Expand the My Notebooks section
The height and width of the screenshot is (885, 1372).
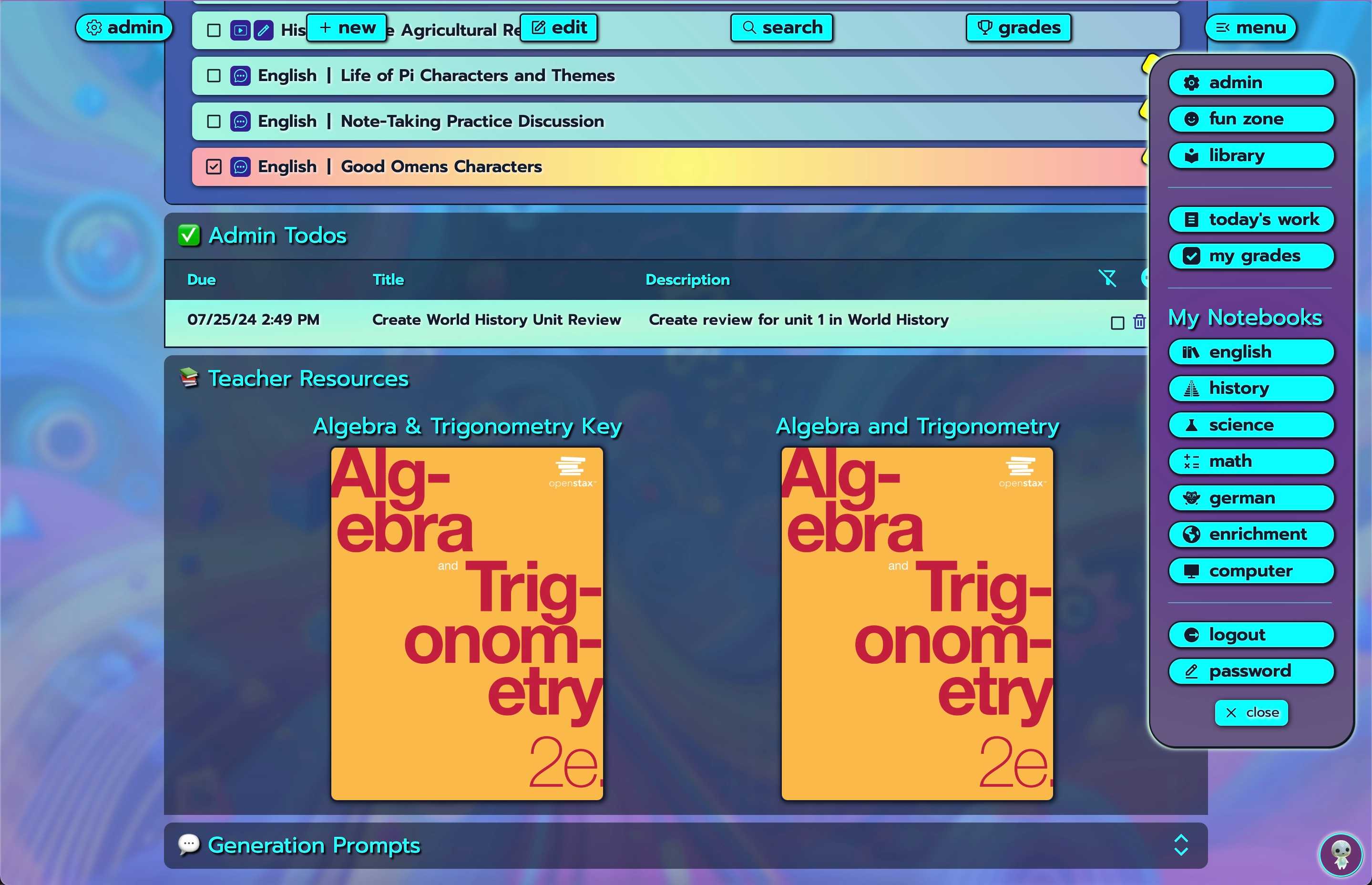tap(1247, 317)
